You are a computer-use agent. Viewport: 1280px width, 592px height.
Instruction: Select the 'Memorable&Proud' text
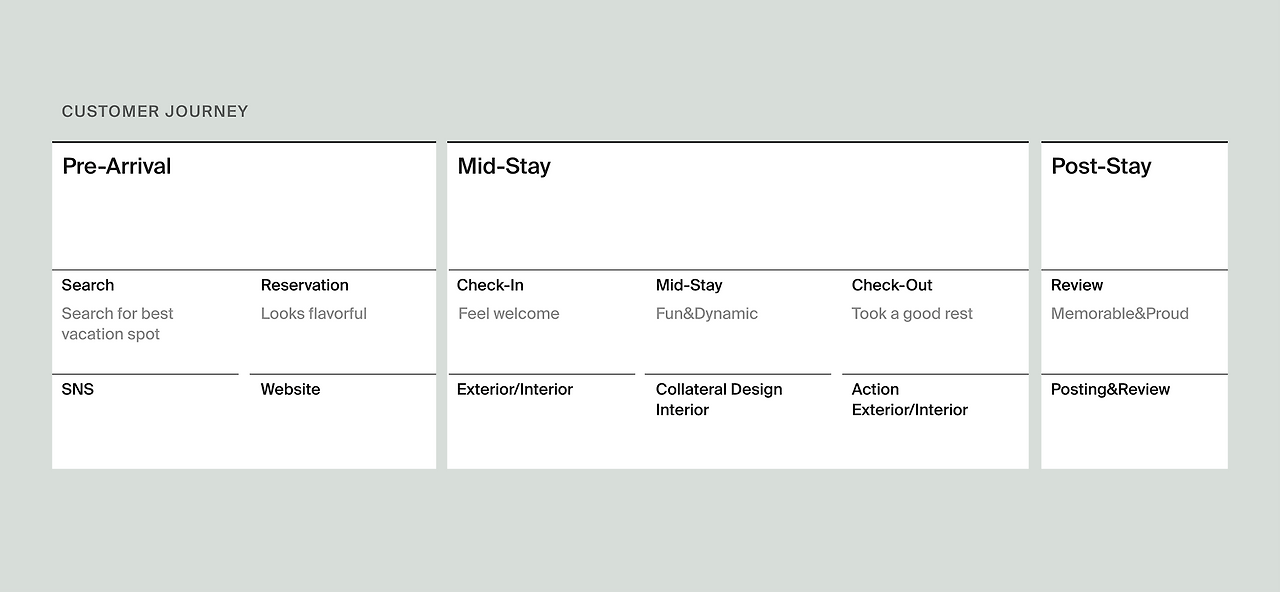(1120, 314)
